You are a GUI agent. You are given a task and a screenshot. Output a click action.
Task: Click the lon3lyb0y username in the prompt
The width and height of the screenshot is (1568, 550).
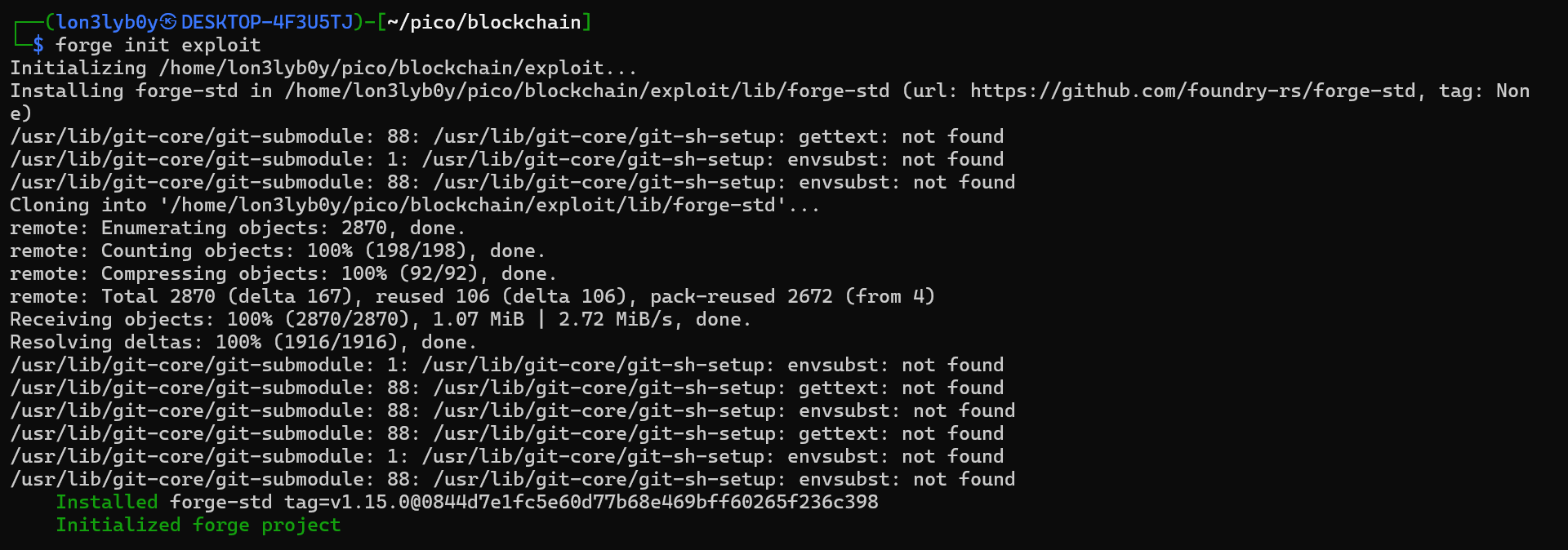[107, 22]
